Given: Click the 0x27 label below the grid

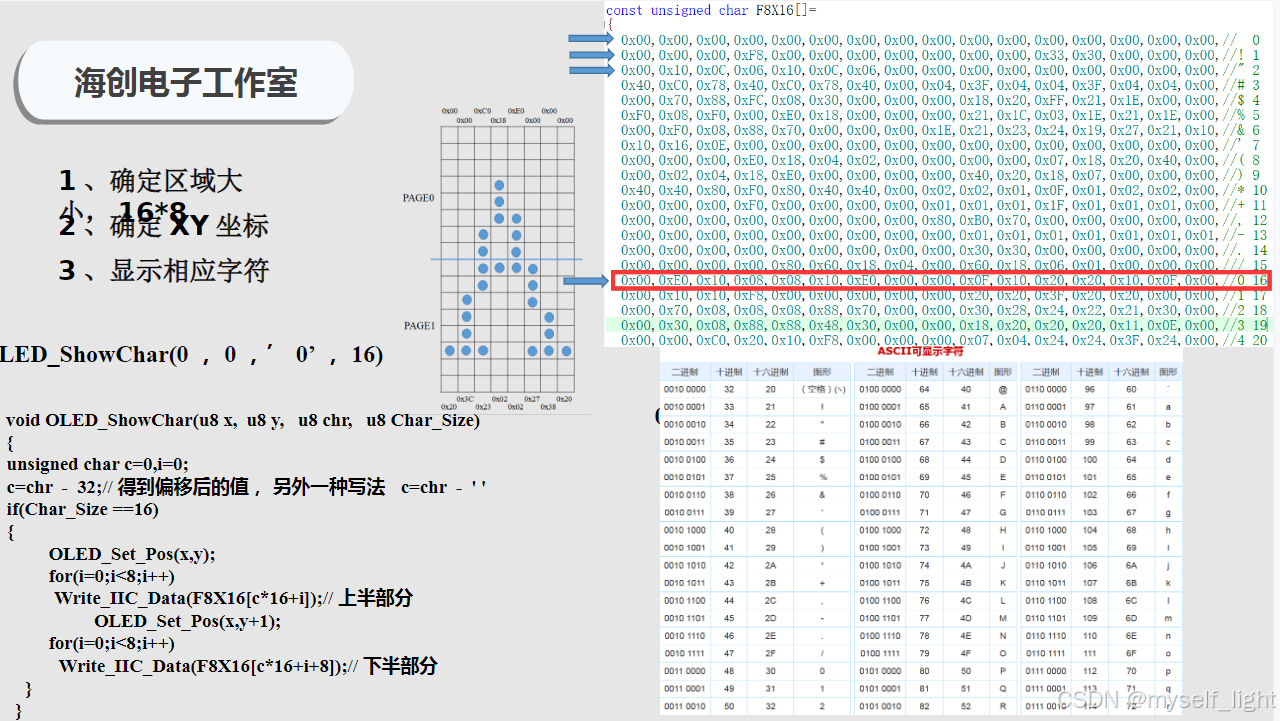Looking at the screenshot, I should click(532, 398).
